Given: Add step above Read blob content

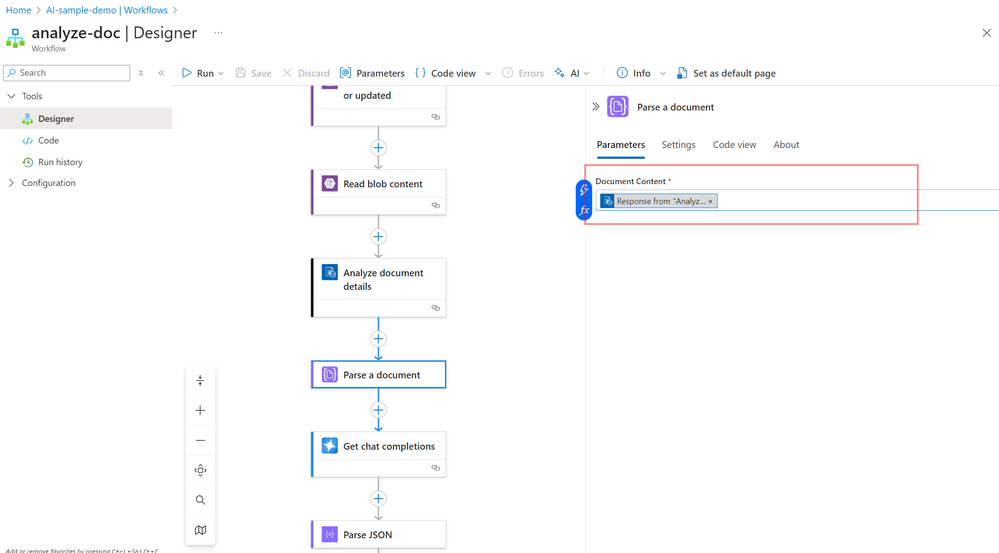Looking at the screenshot, I should pyautogui.click(x=378, y=148).
